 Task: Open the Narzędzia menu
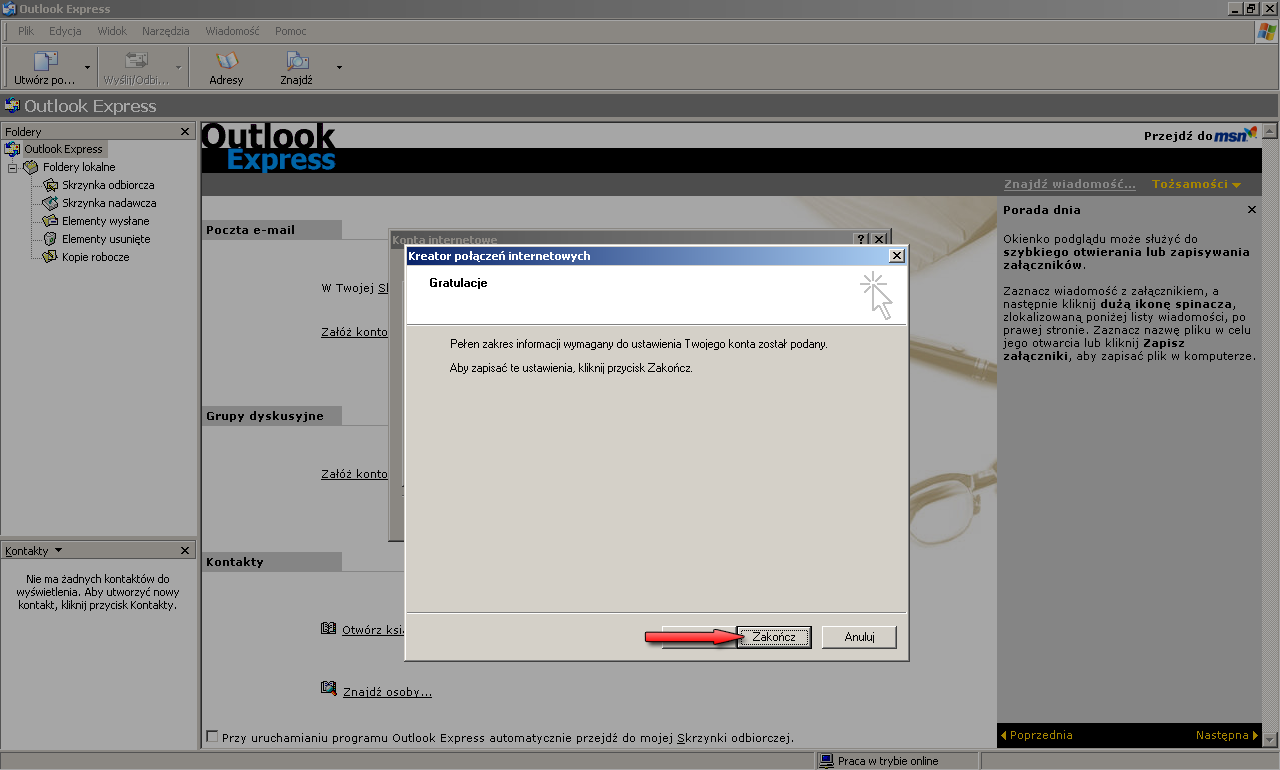166,31
